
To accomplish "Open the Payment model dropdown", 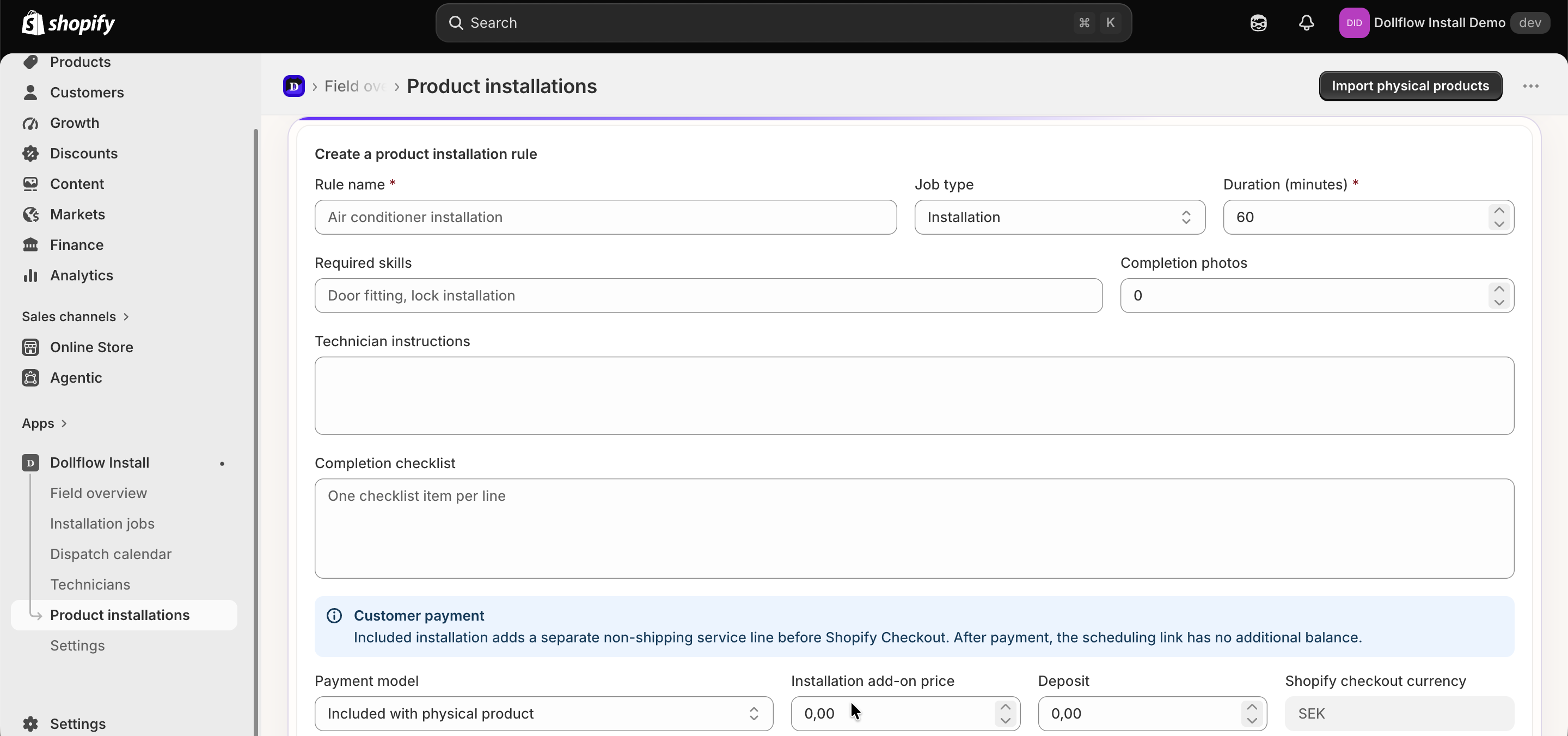I will pyautogui.click(x=543, y=714).
